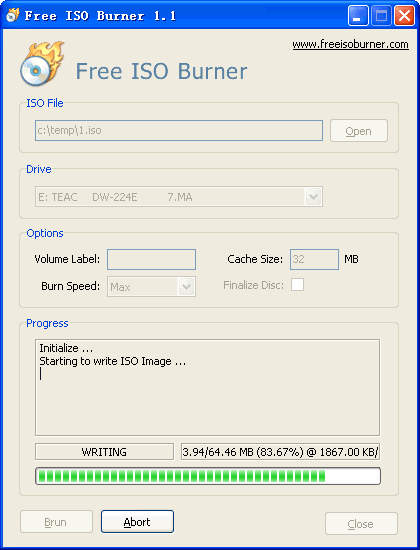
Task: Click the Cache Size field
Action: (x=314, y=259)
